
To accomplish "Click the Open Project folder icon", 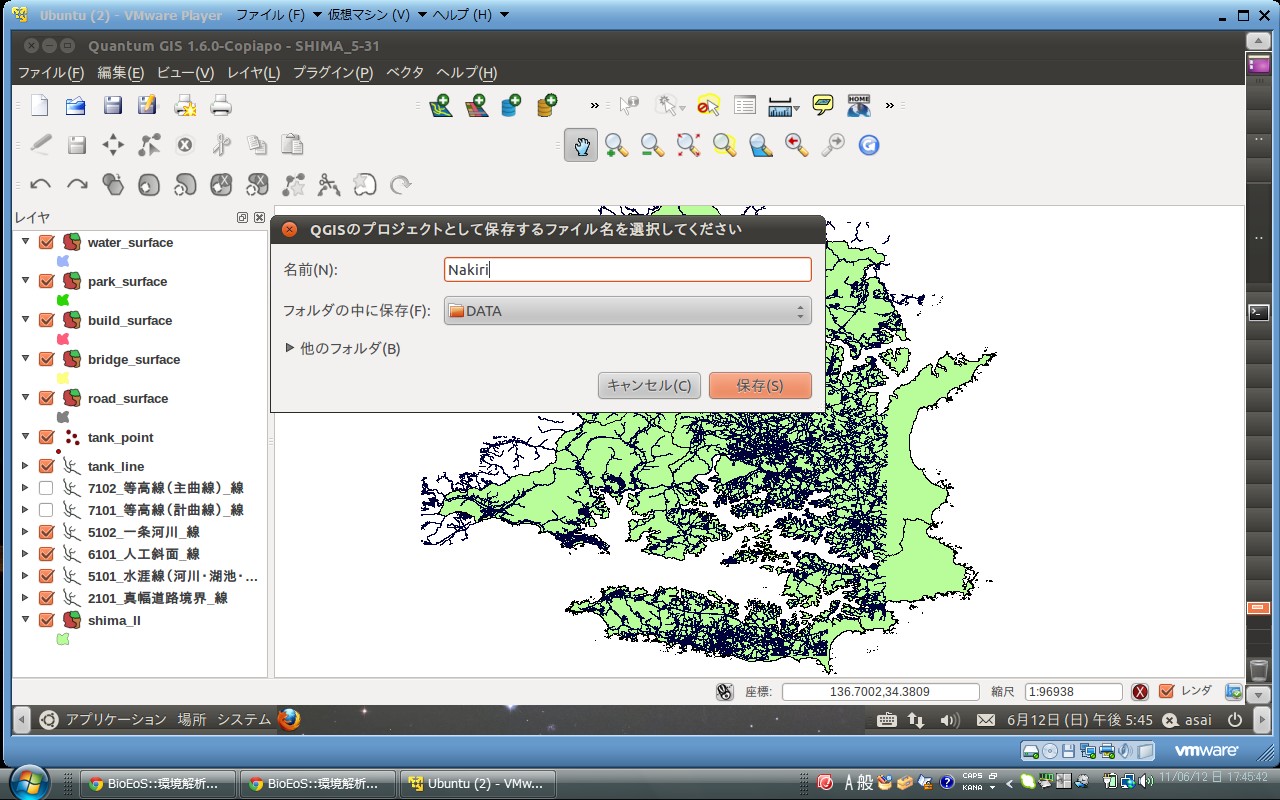I will [76, 105].
